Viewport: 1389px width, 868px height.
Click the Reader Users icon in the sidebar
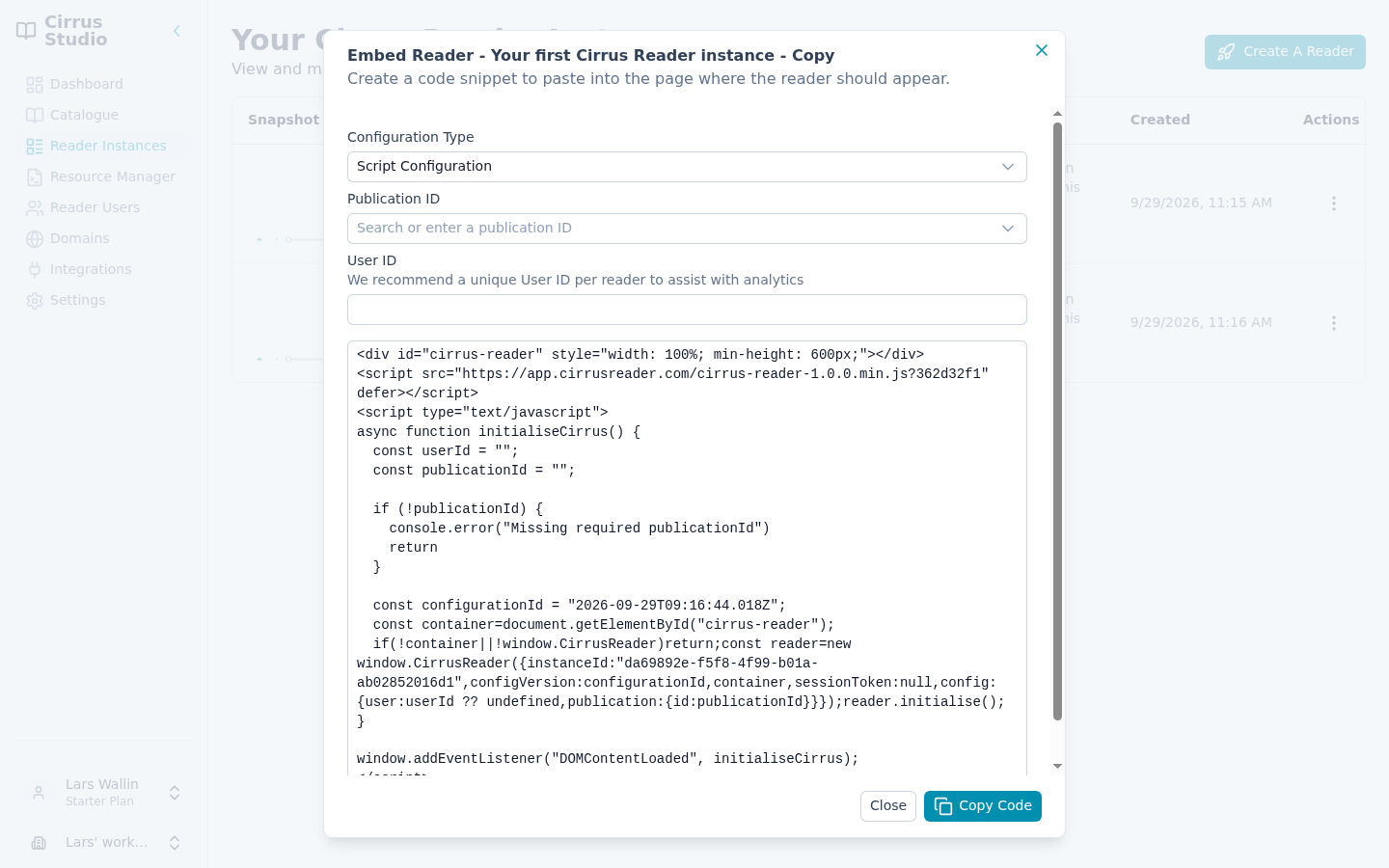tap(35, 208)
